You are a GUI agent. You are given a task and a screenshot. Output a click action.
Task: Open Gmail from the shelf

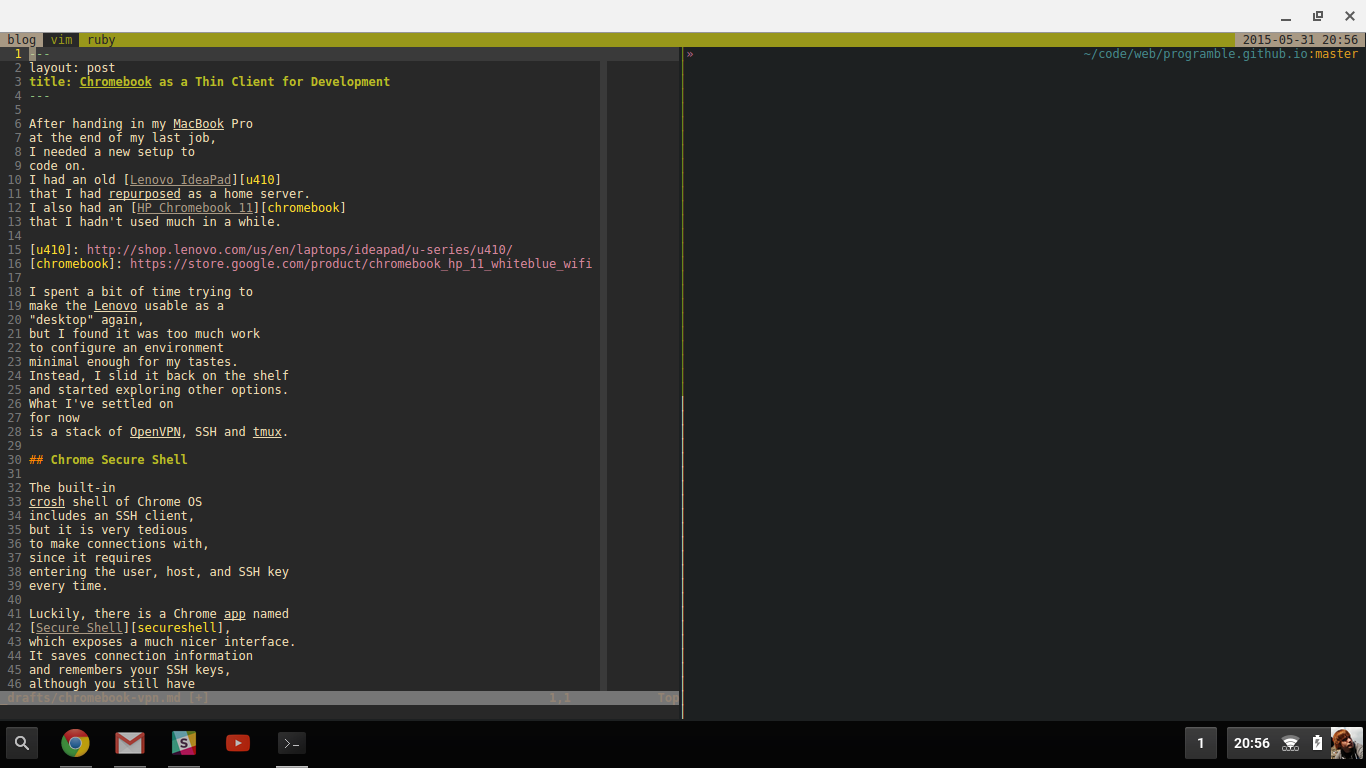(129, 743)
